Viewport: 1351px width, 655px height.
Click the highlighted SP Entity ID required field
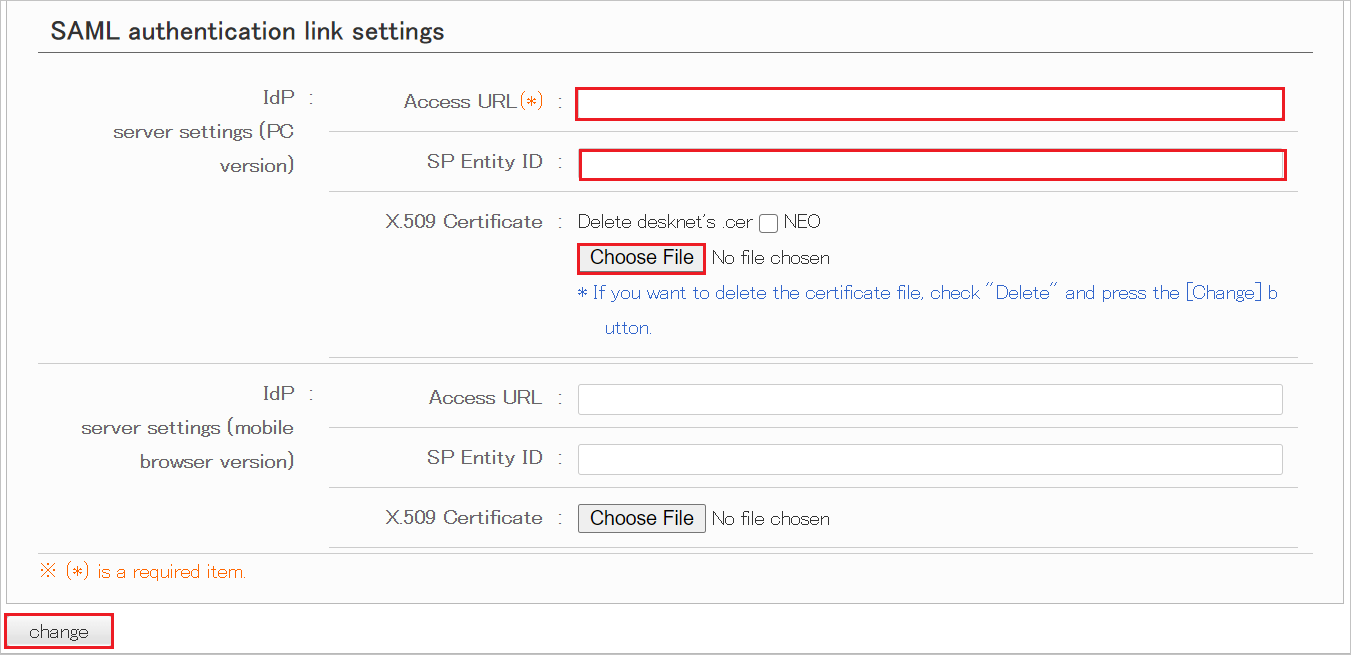coord(932,163)
